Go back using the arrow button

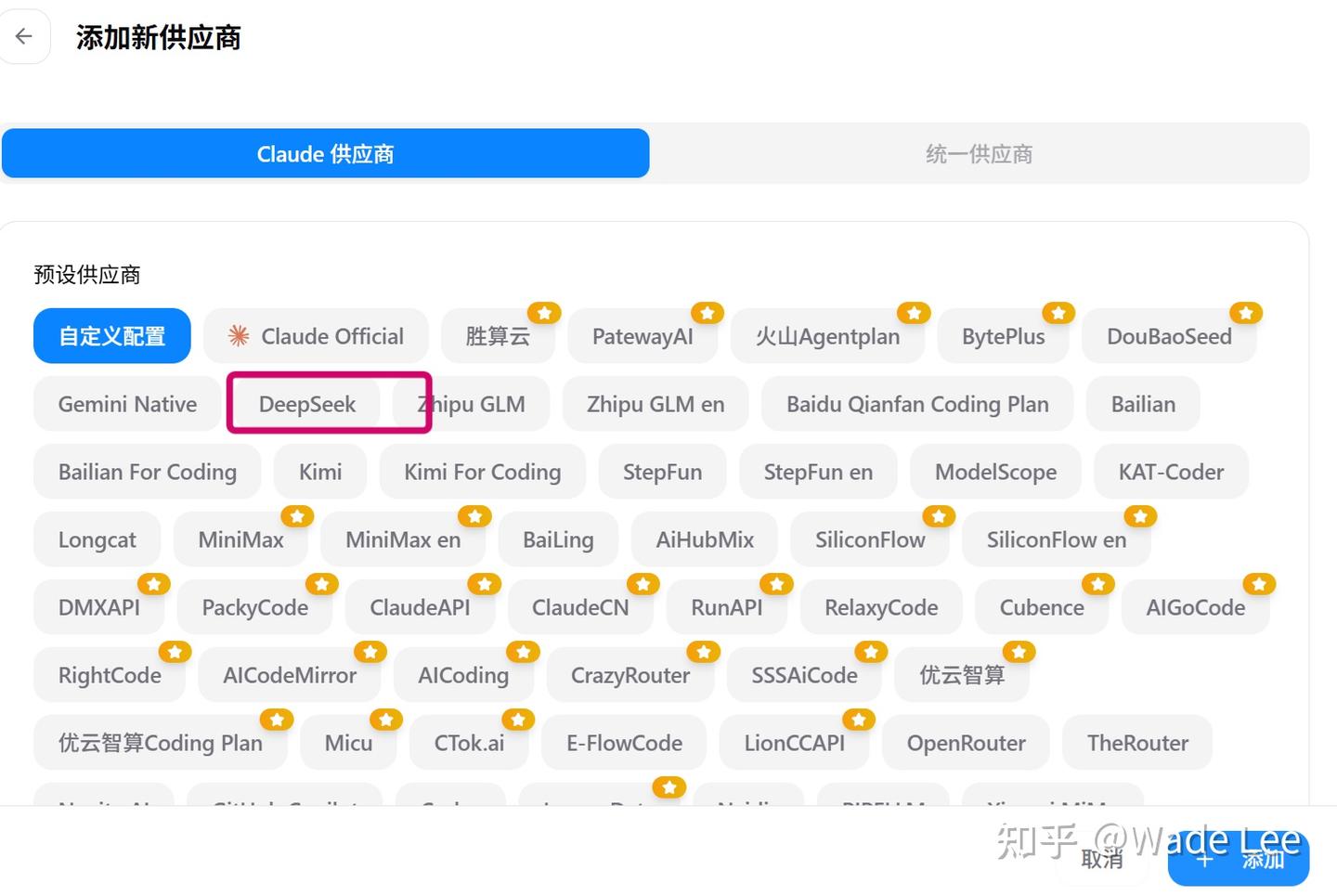pyautogui.click(x=24, y=37)
